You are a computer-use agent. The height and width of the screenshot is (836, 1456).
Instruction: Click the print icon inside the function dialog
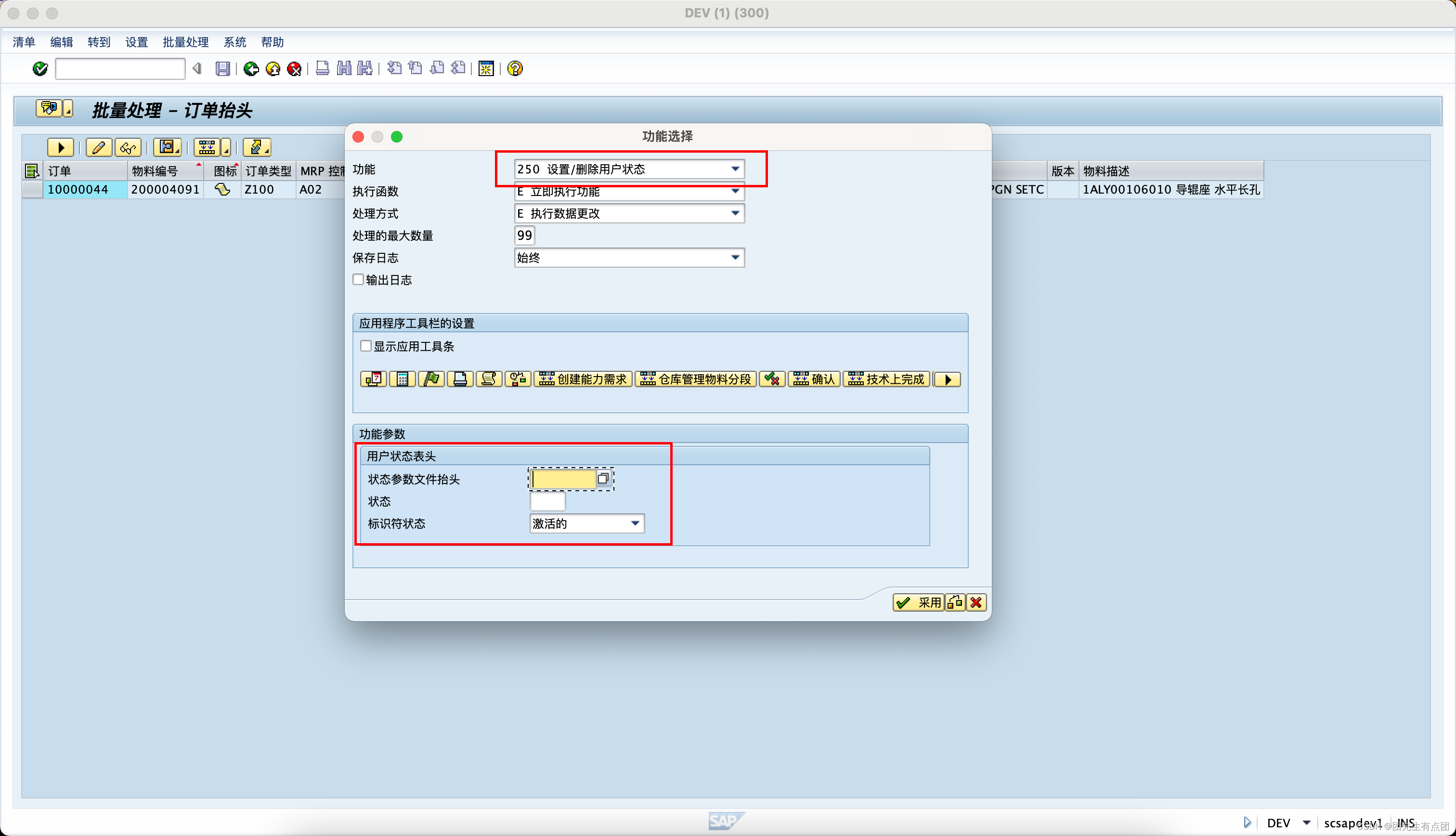[460, 379]
